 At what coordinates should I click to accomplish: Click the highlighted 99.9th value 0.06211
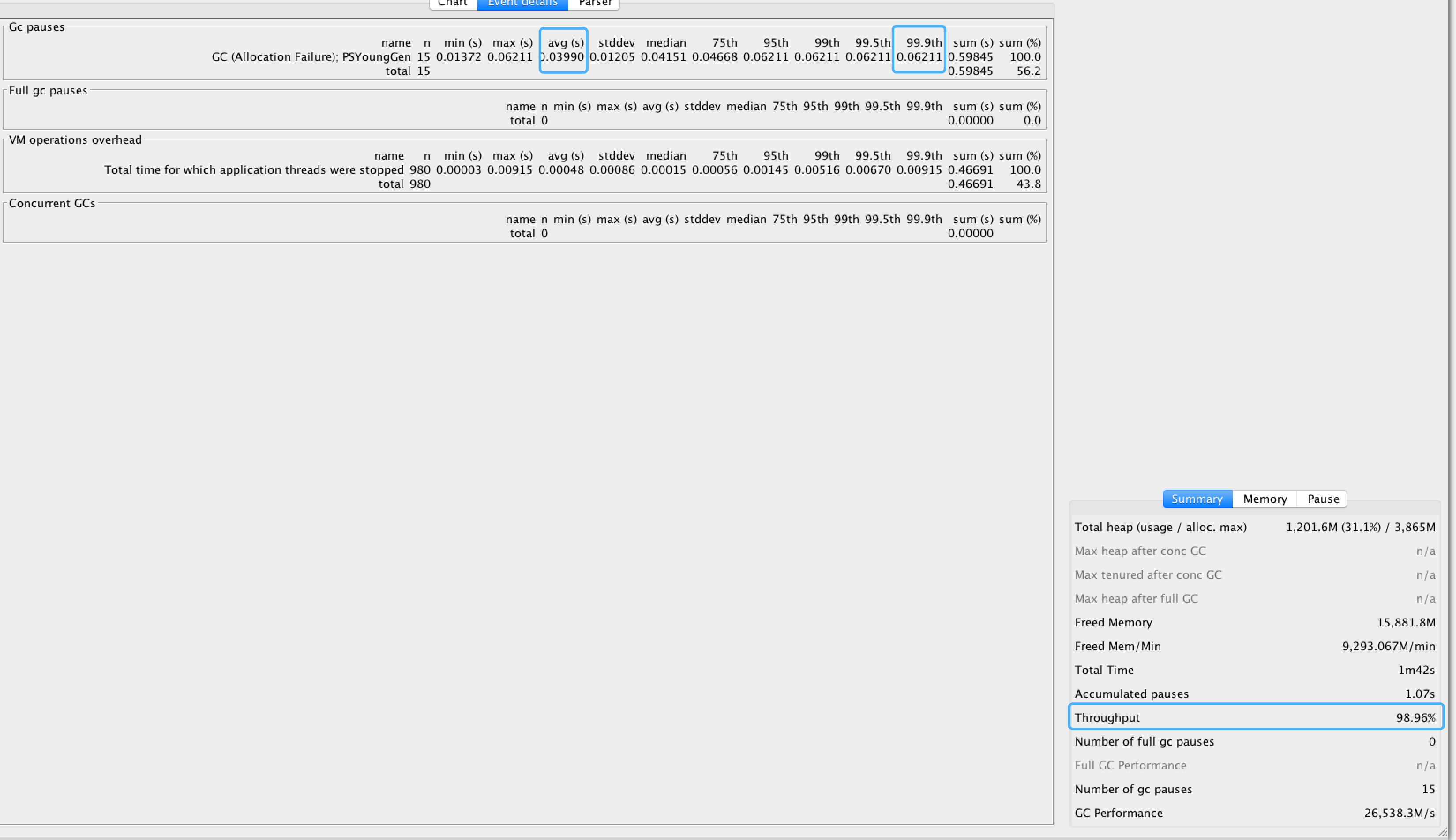[x=919, y=56]
